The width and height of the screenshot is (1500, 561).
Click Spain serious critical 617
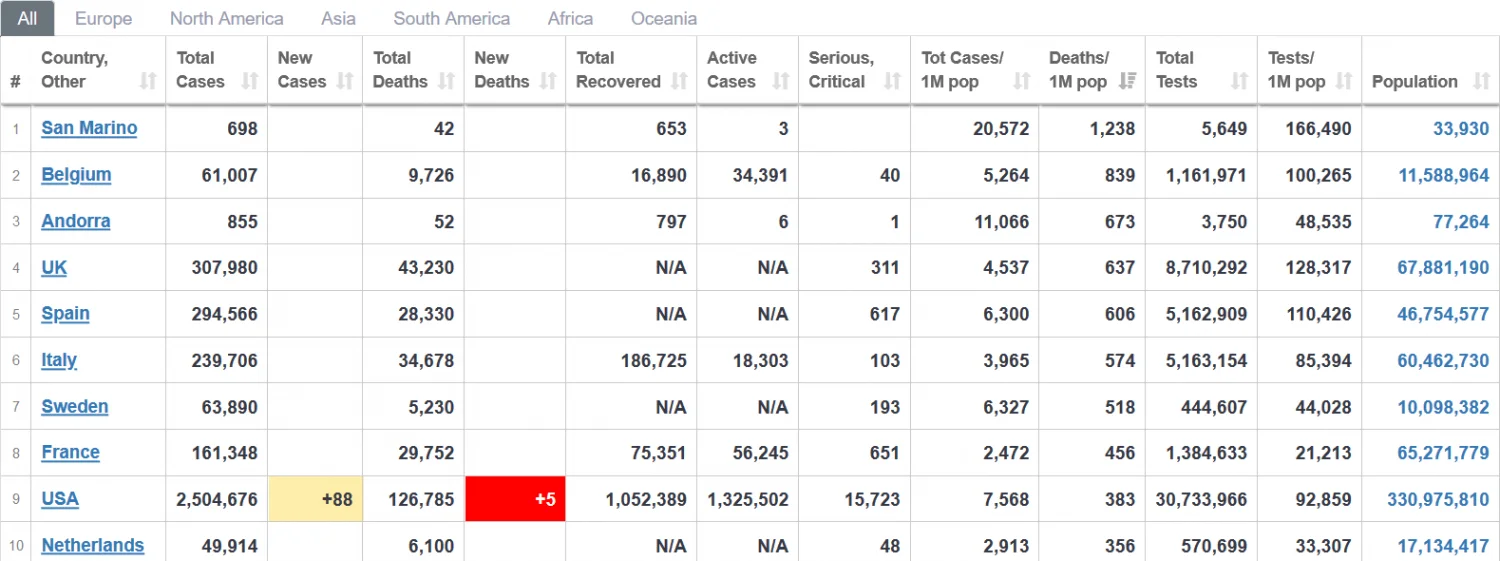pos(885,314)
